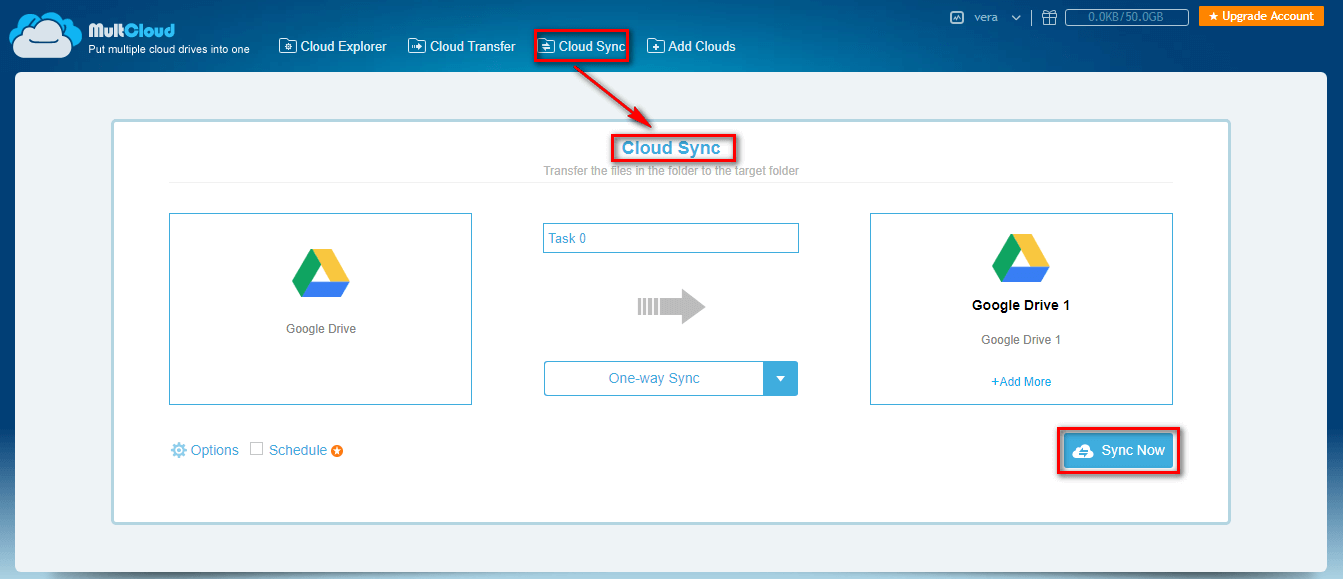Open Cloud Transfer from top navigation
This screenshot has height=579, width=1343.
[462, 46]
